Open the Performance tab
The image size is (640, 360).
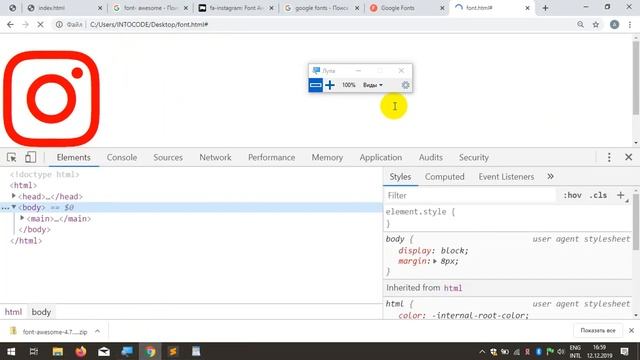[271, 158]
